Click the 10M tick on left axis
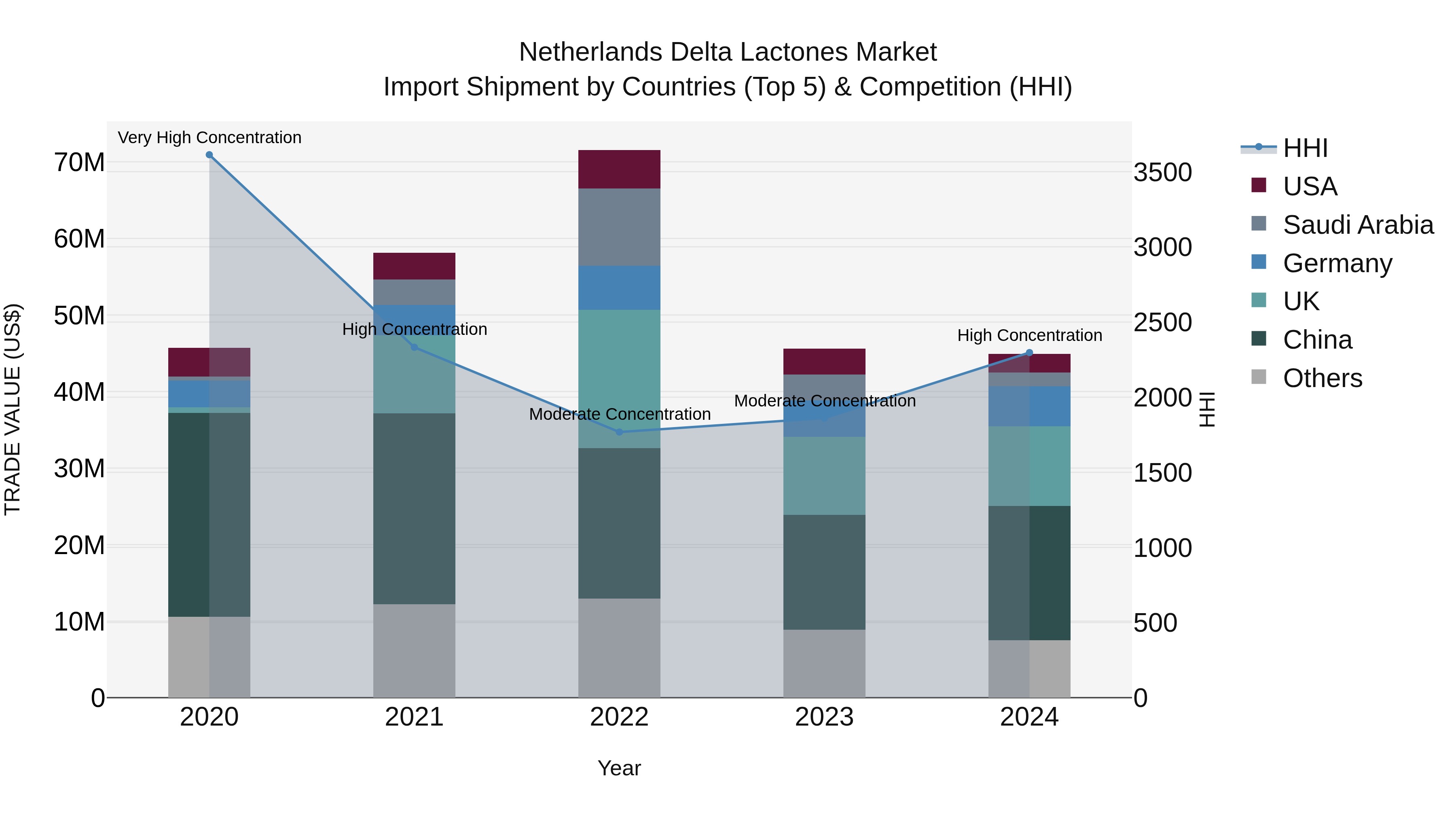The height and width of the screenshot is (819, 1456). (x=79, y=622)
